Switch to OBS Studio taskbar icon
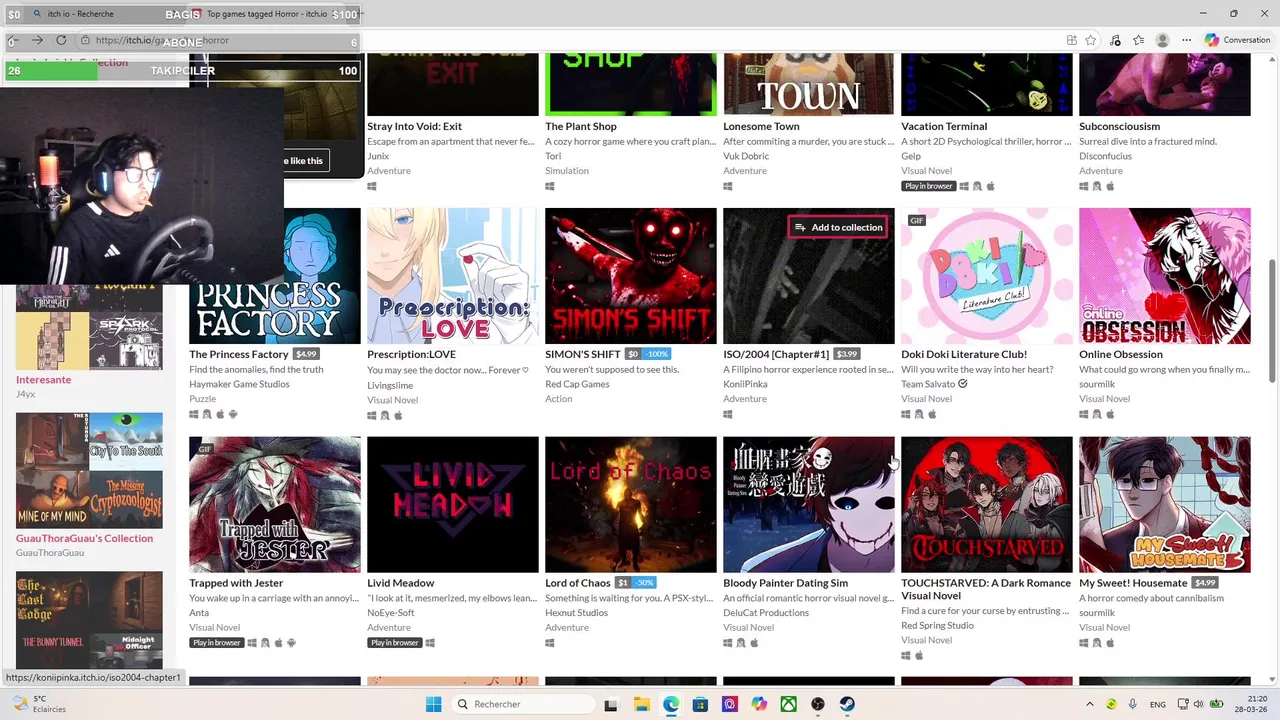The width and height of the screenshot is (1280, 720). point(818,704)
